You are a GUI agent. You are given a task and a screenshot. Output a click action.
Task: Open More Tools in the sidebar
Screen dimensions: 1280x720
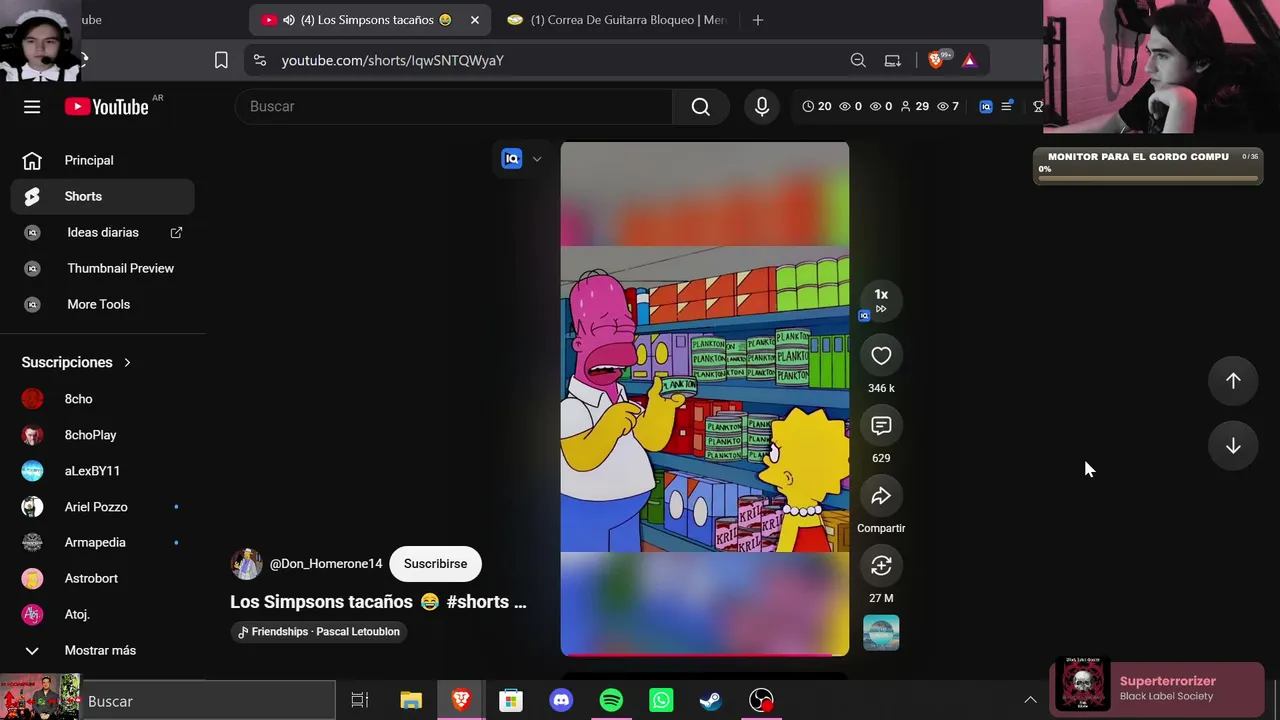(x=103, y=304)
